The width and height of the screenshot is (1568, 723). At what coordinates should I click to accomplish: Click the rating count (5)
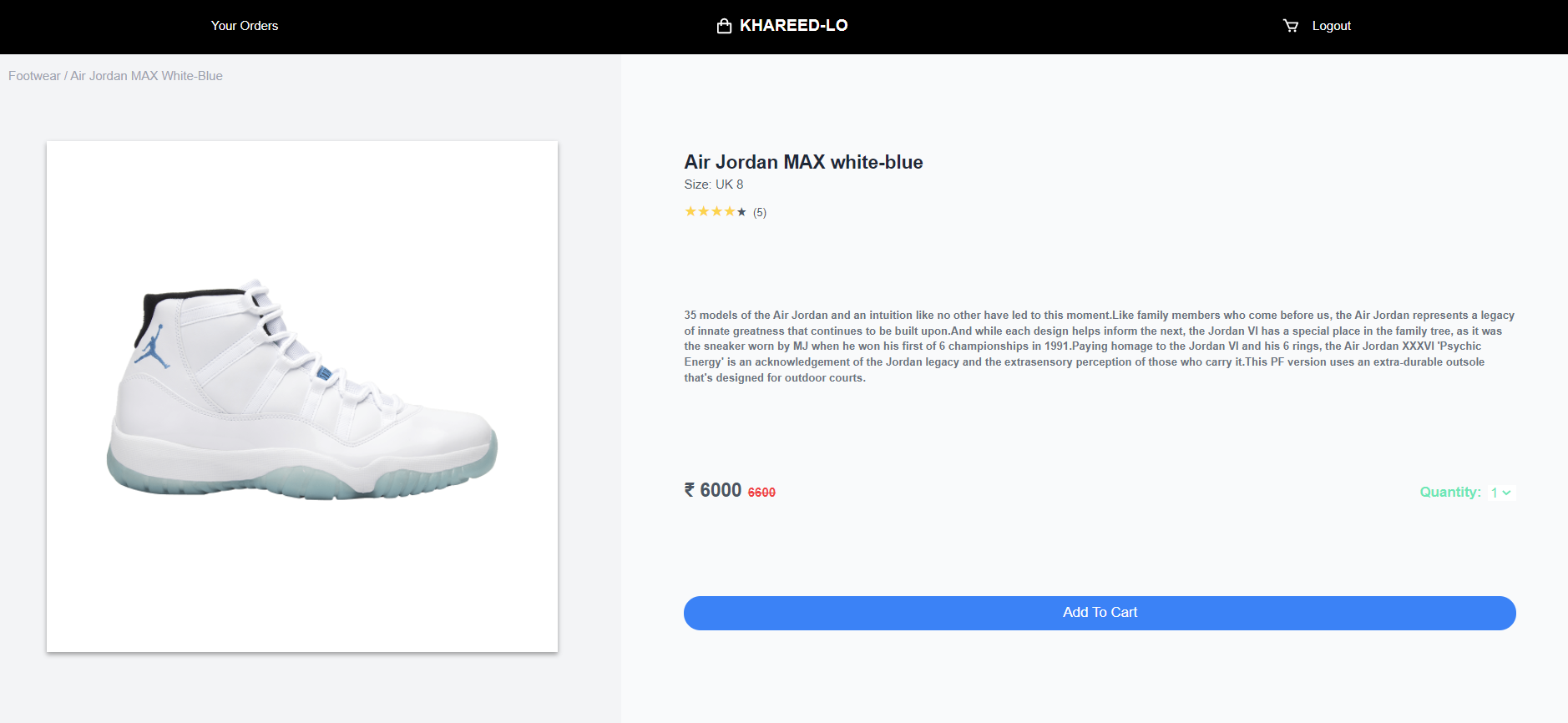point(760,212)
